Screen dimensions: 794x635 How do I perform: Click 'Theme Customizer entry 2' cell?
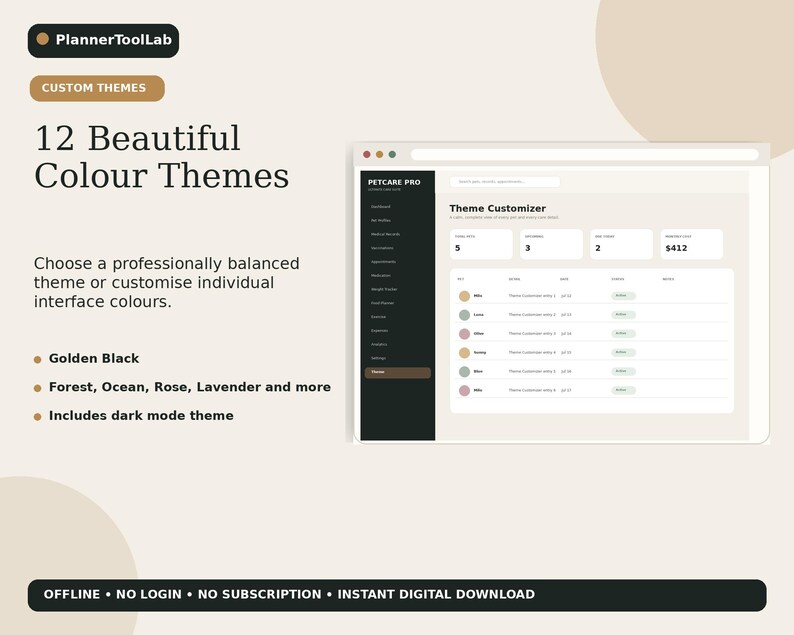(532, 314)
